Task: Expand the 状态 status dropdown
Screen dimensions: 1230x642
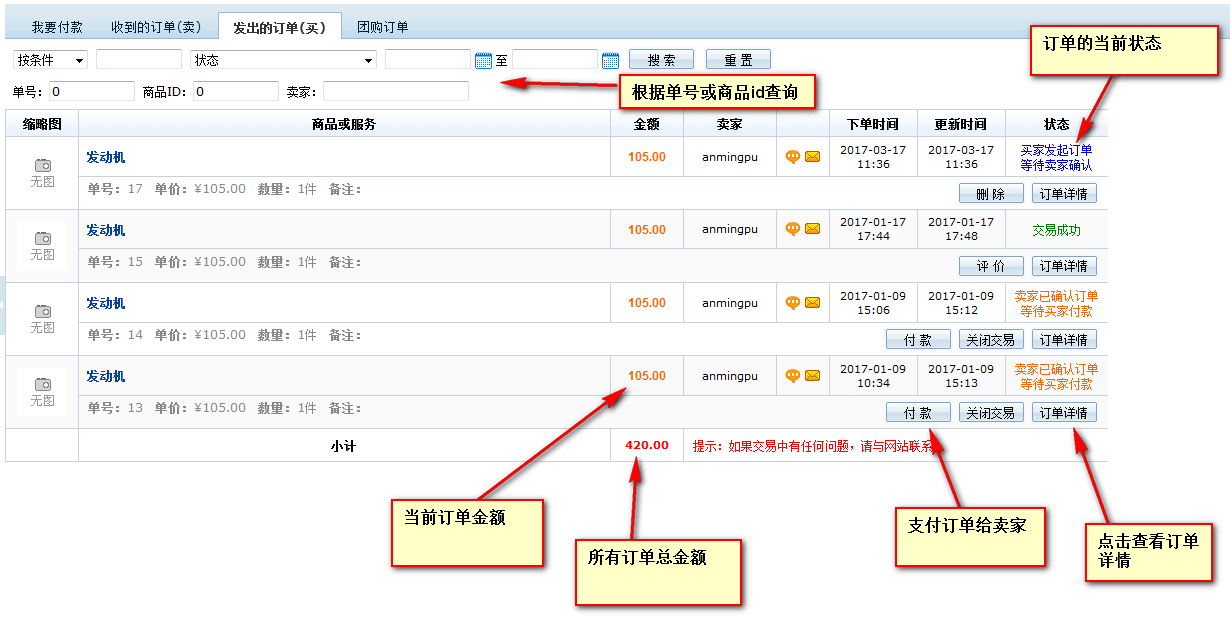Action: click(283, 60)
